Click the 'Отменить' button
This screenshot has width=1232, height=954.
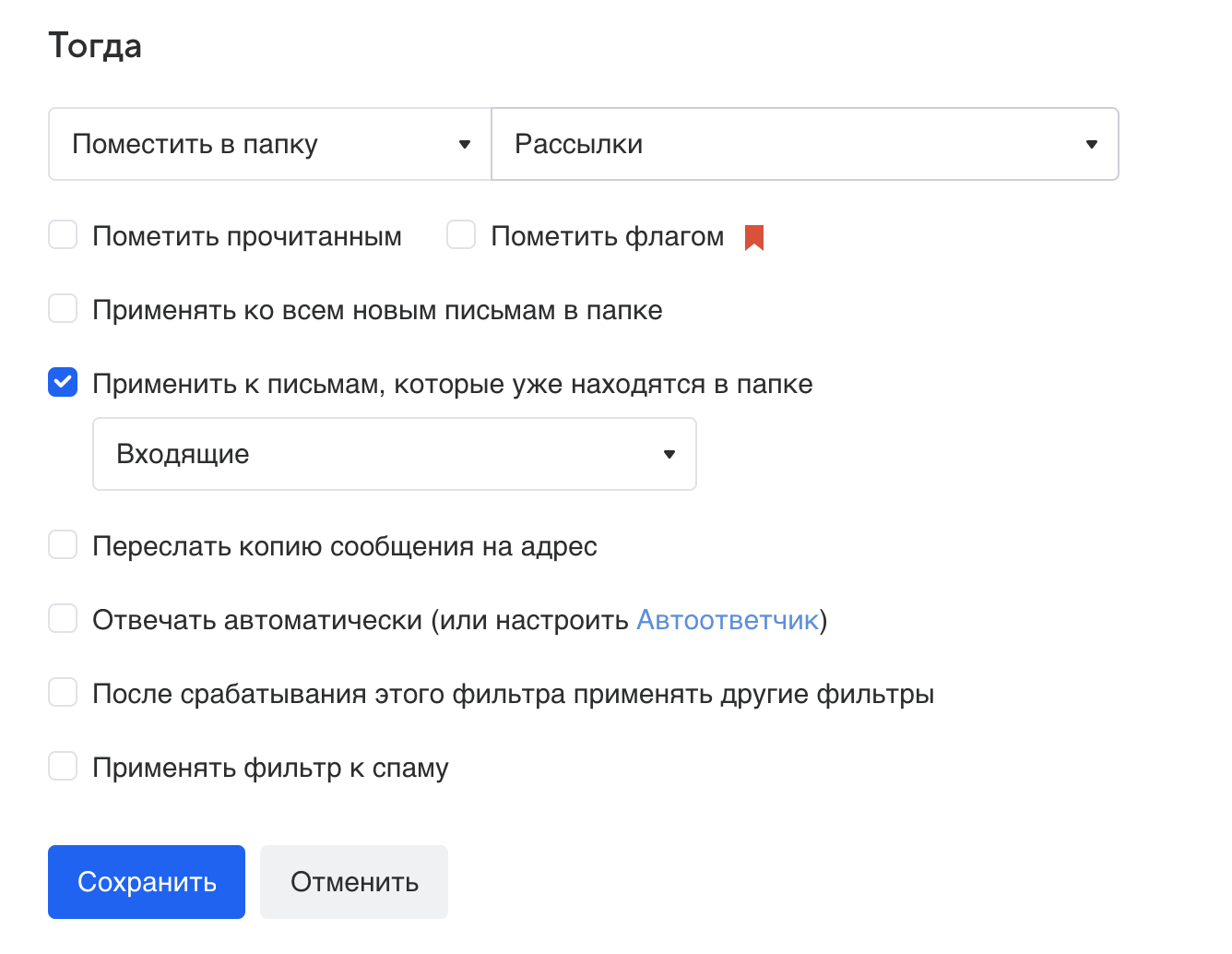point(354,882)
